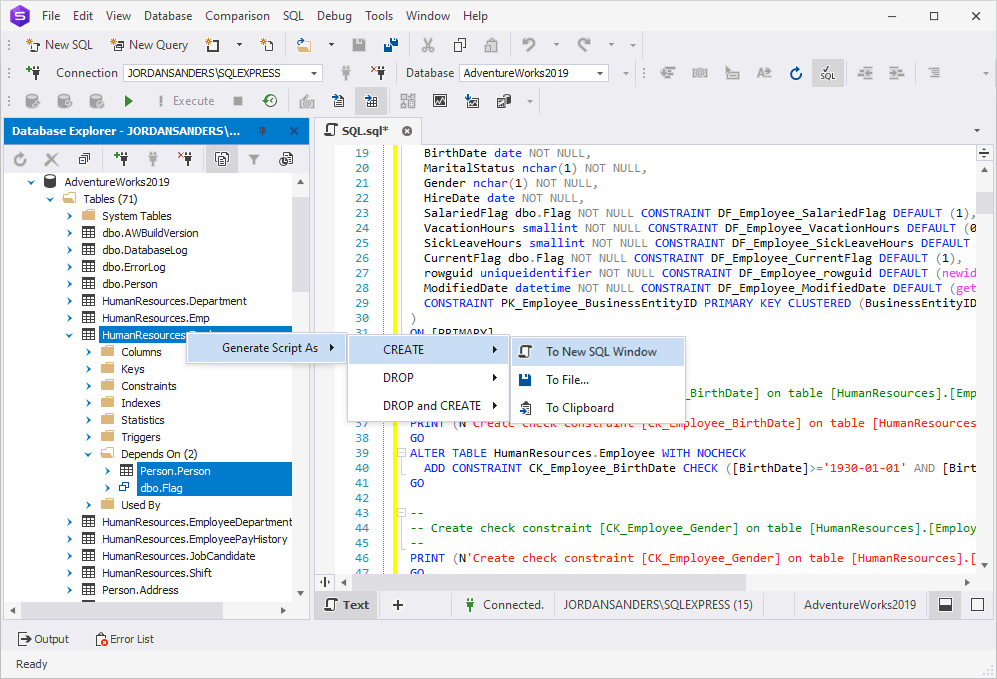Click the new connection plug icon beside Connection
Viewport: 997px width, 679px height.
pos(33,73)
